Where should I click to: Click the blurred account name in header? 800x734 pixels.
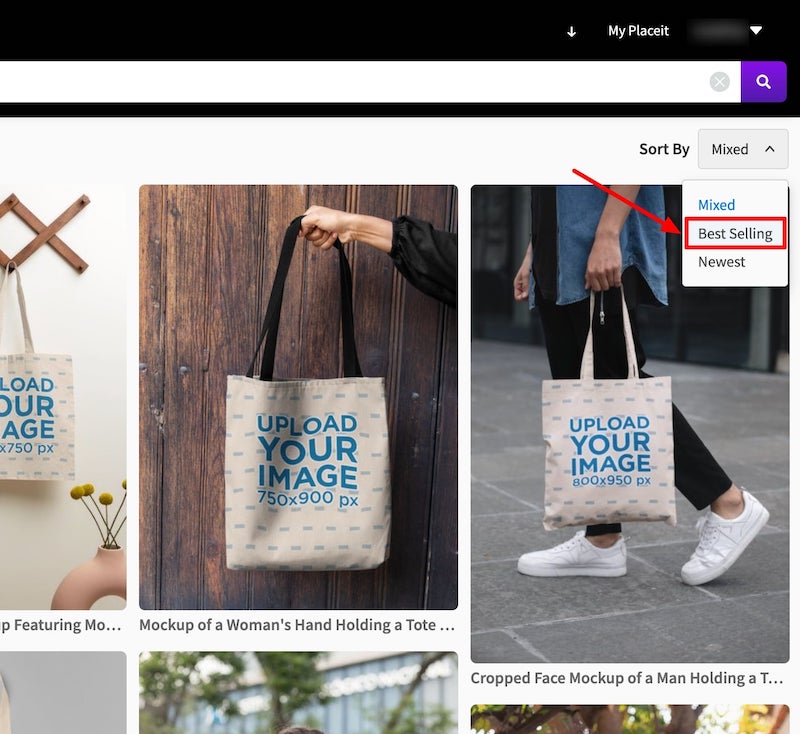pyautogui.click(x=715, y=31)
